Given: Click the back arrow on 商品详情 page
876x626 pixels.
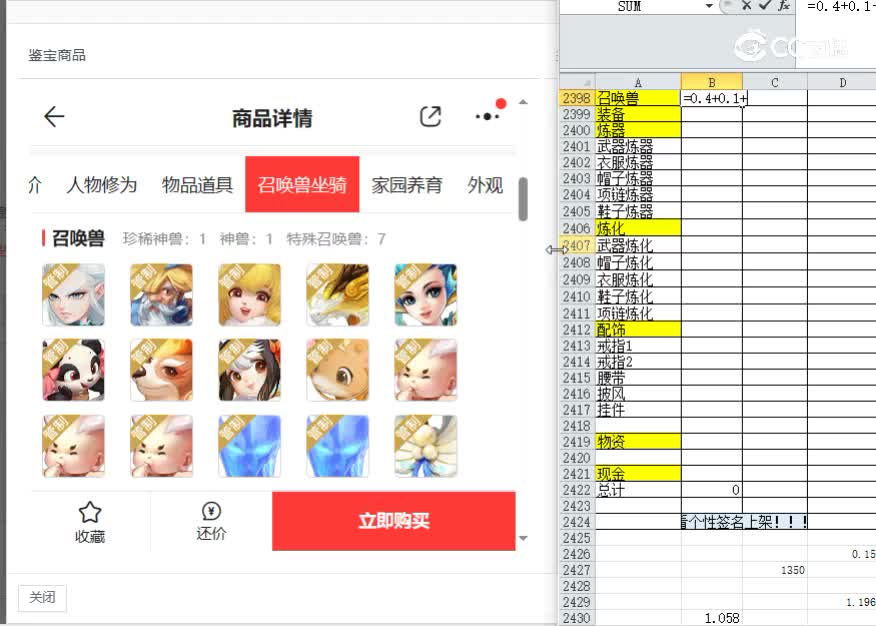Looking at the screenshot, I should (x=54, y=116).
